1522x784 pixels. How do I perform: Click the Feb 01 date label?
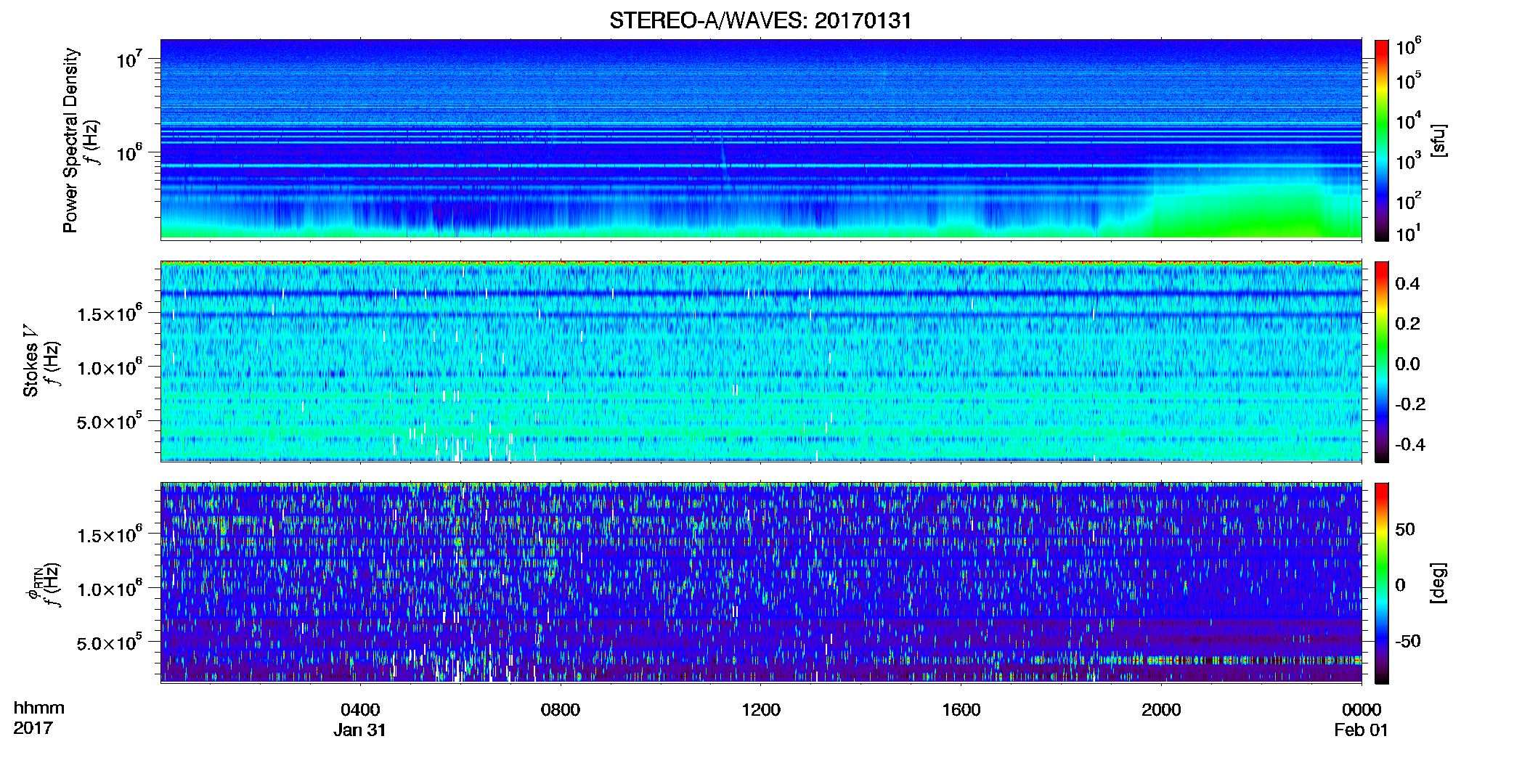[x=1362, y=730]
